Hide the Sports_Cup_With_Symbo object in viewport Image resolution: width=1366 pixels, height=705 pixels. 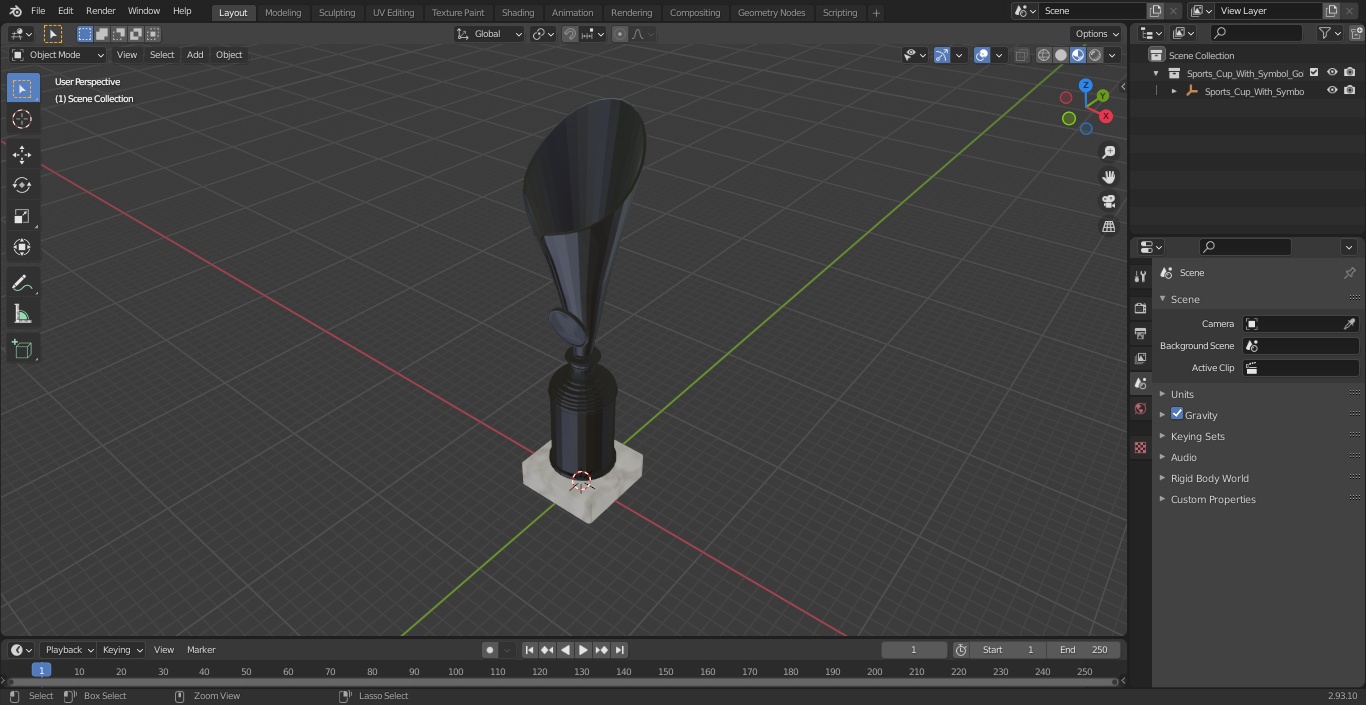tap(1332, 91)
